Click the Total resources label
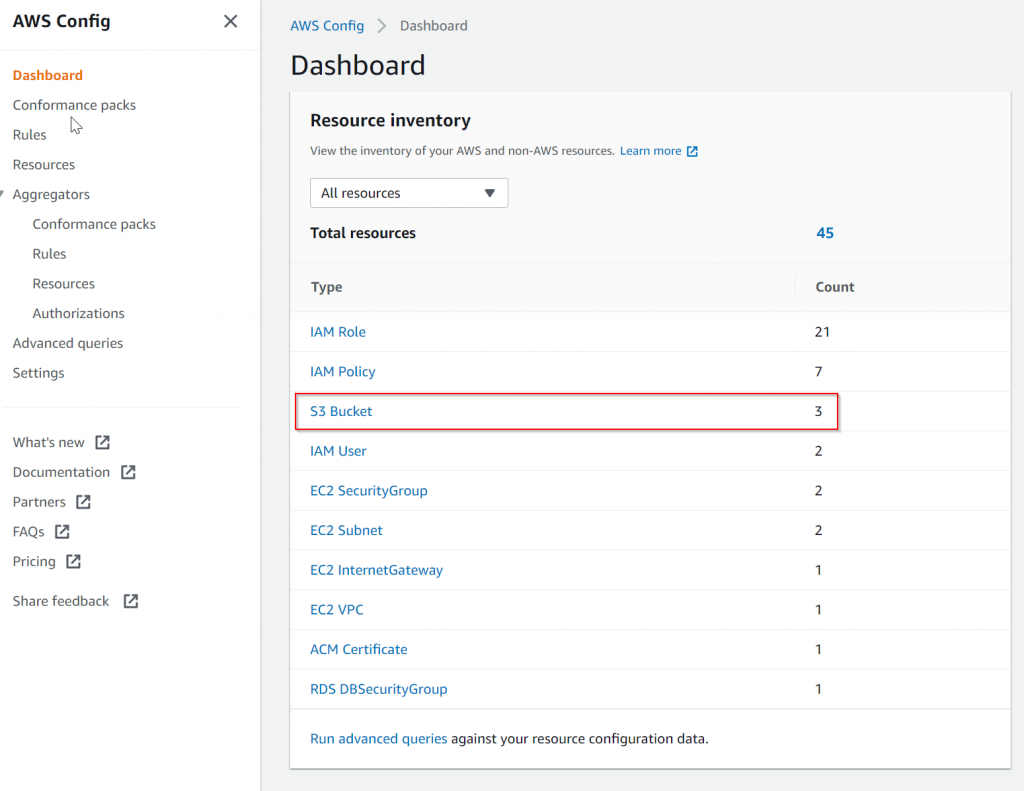1024x791 pixels. 363,233
